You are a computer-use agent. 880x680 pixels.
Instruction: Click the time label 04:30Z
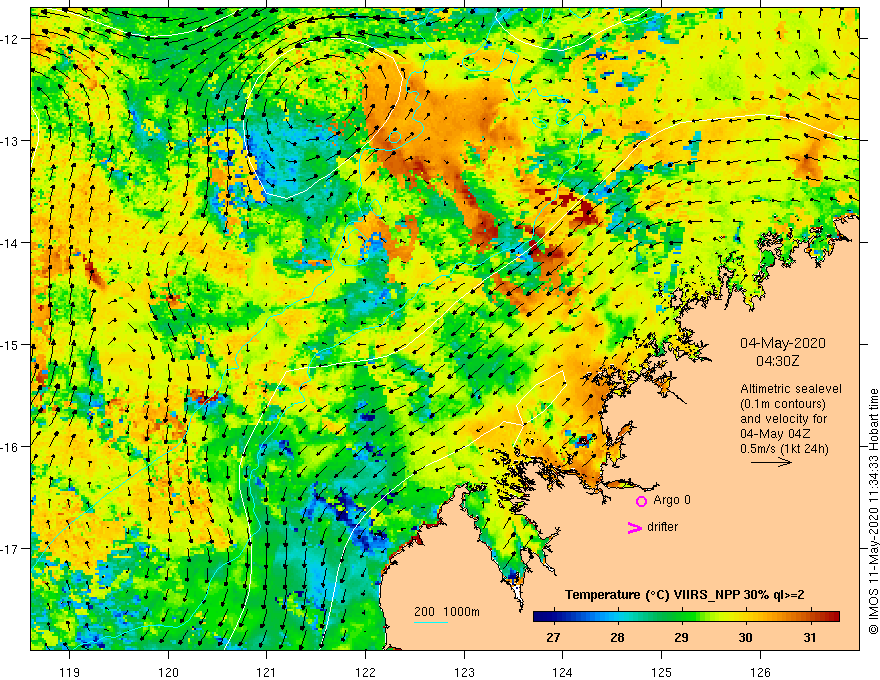tap(777, 361)
